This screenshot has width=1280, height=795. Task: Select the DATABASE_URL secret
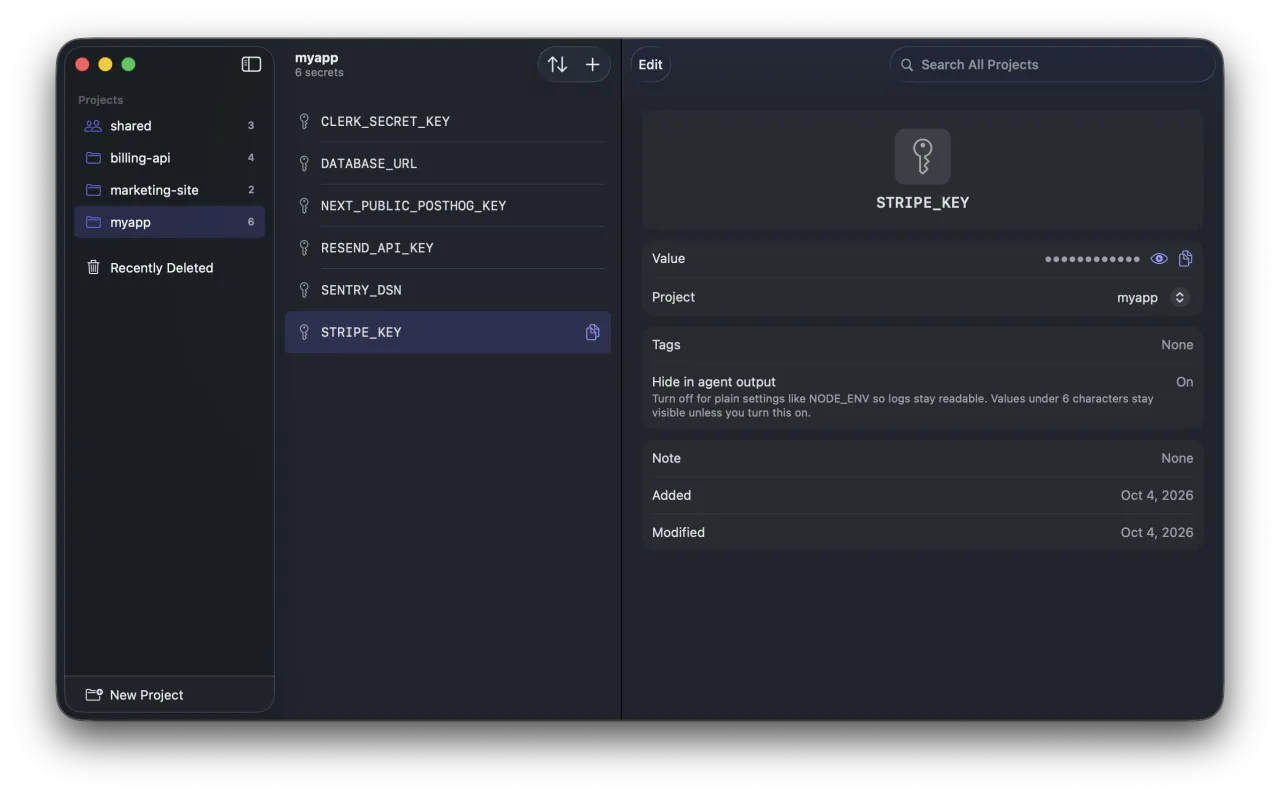448,163
